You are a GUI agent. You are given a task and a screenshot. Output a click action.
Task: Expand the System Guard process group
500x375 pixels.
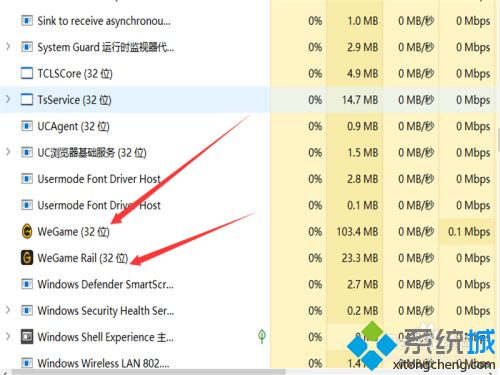tap(8, 47)
